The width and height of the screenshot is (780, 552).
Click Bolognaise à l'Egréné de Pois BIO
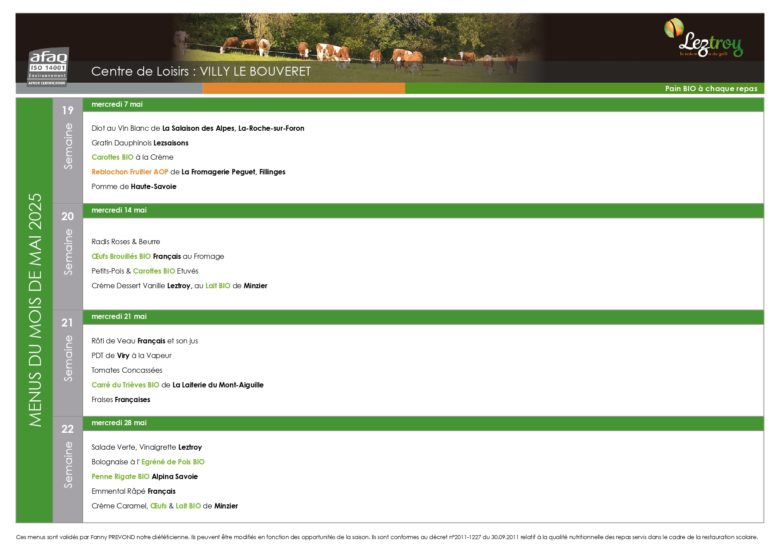pyautogui.click(x=148, y=462)
